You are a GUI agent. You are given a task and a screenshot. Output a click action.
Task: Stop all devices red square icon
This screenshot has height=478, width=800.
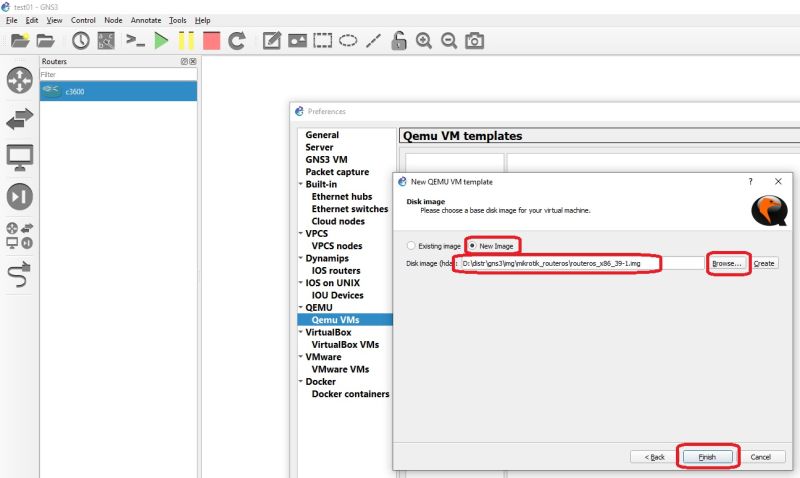[211, 40]
